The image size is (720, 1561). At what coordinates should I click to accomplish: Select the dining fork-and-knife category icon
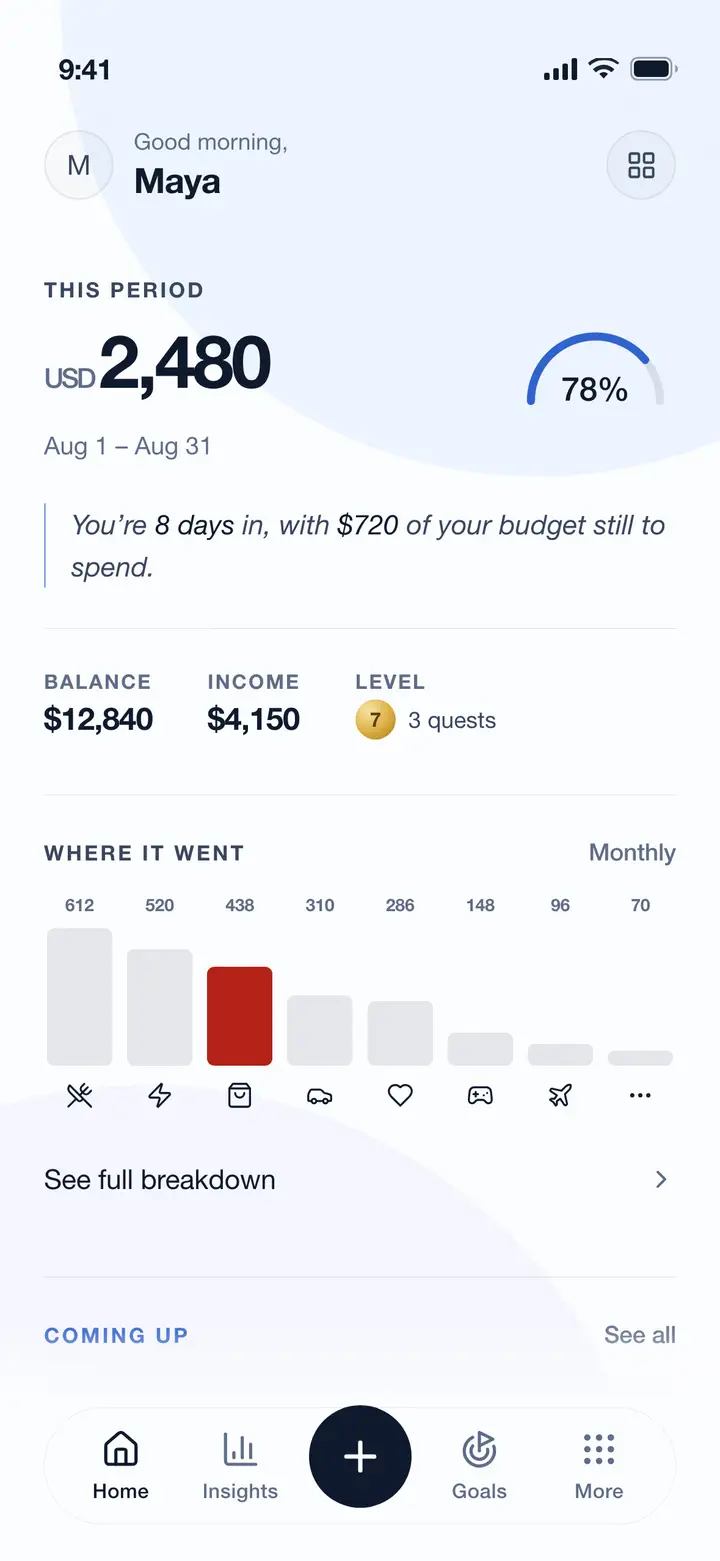[x=80, y=1096]
